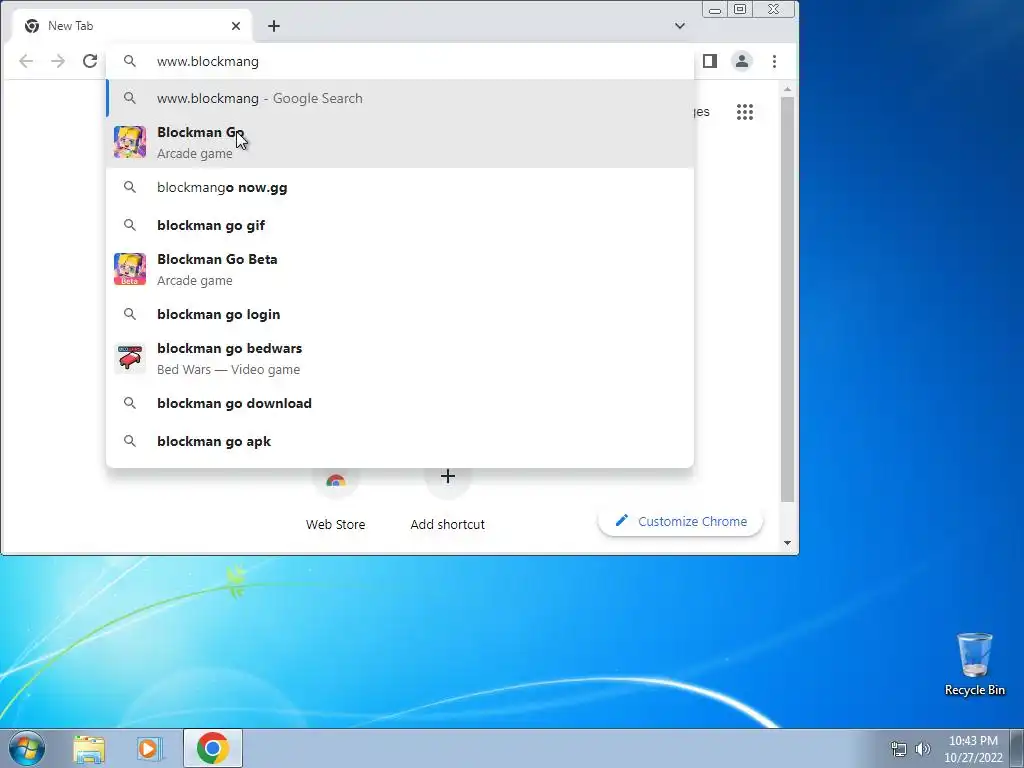Click the Show desktop button
Viewport: 1024px width, 768px height.
[1017, 748]
